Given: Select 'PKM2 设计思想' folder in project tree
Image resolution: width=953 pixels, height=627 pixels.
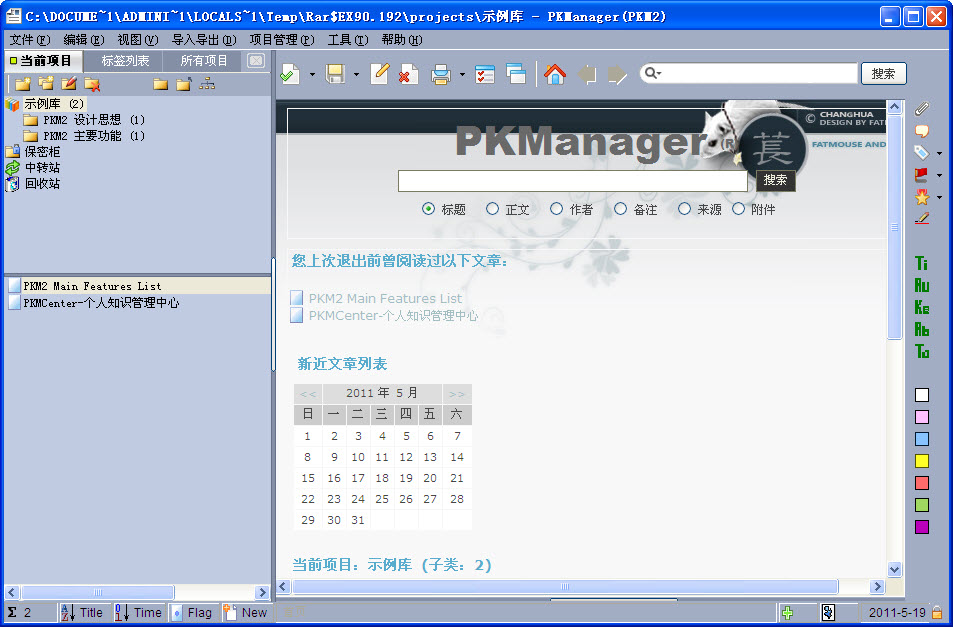Looking at the screenshot, I should click(84, 120).
